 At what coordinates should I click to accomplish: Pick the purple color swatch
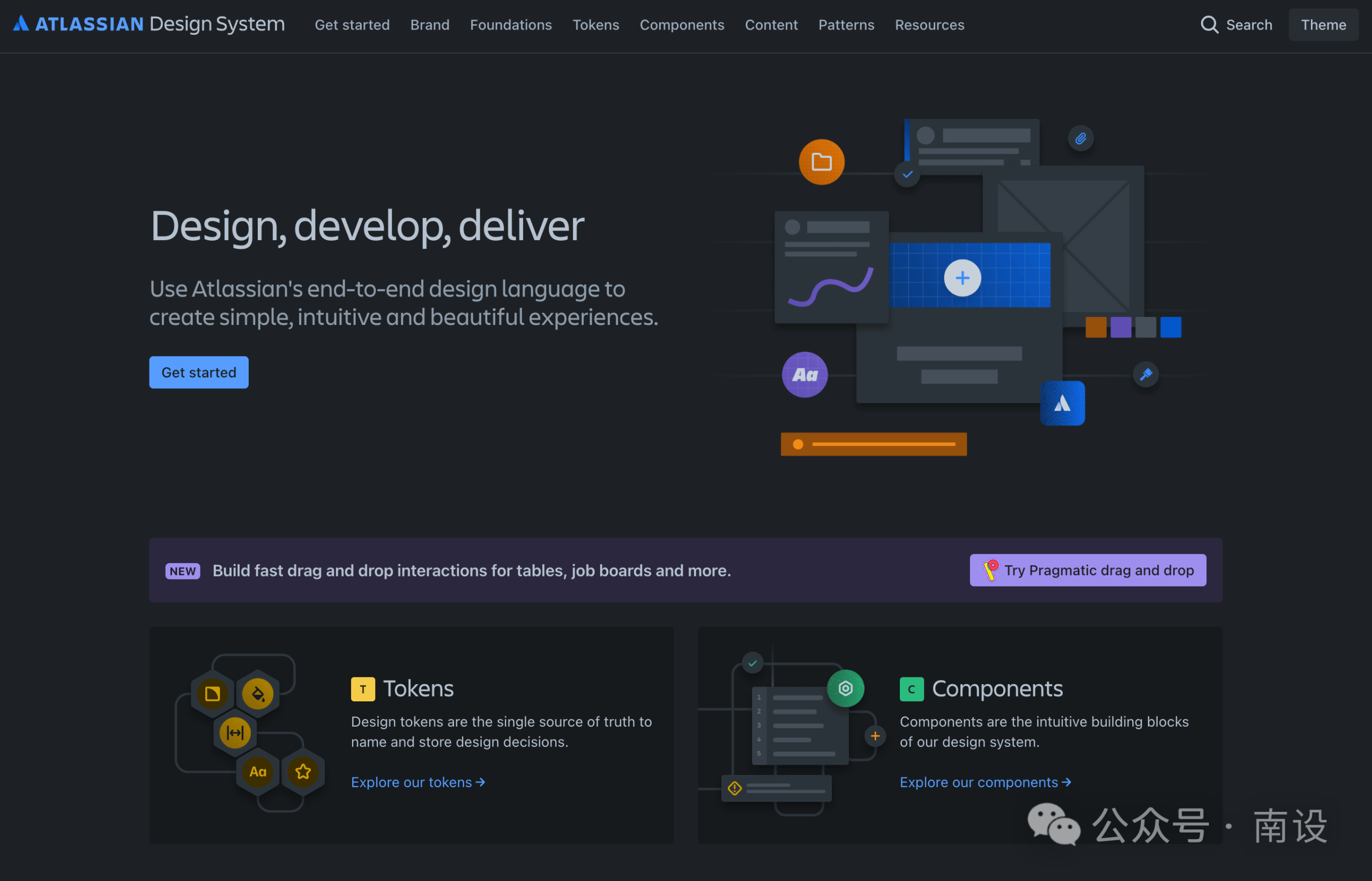point(1121,327)
